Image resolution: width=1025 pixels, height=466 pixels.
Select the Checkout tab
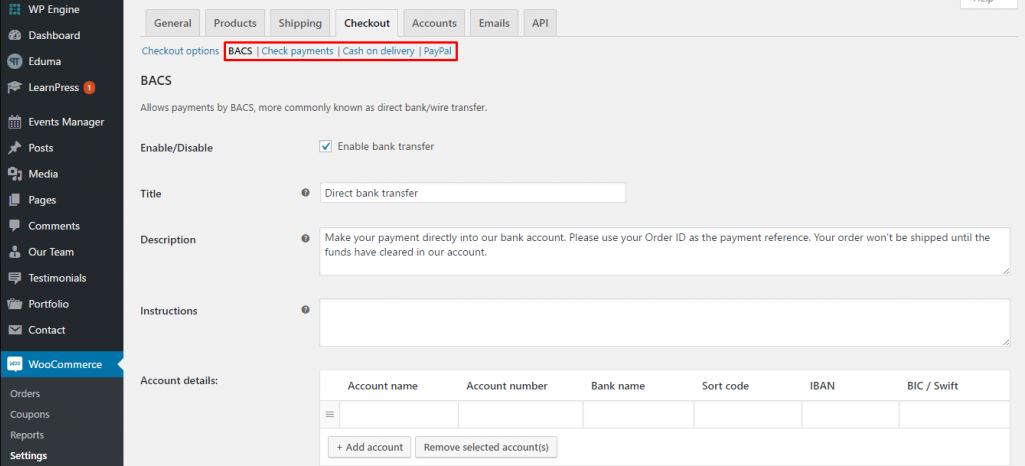coord(367,23)
